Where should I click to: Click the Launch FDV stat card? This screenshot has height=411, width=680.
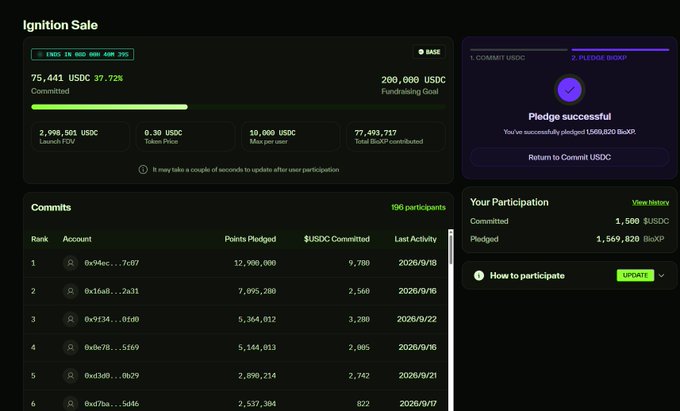point(80,137)
